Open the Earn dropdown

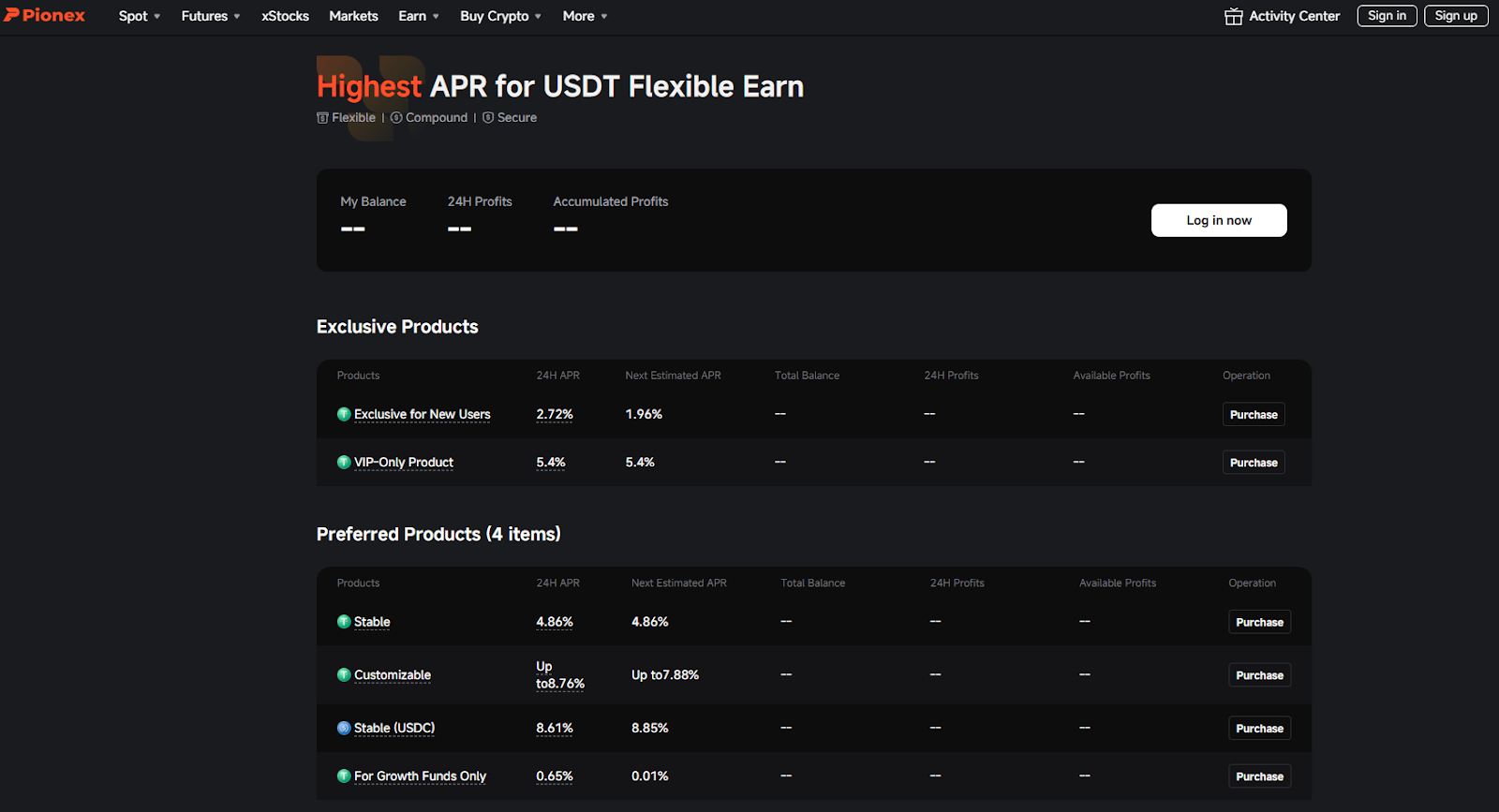pyautogui.click(x=418, y=16)
